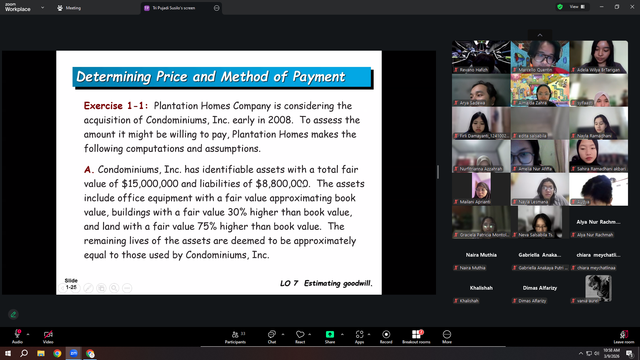Select Almaida Zahra video thumbnail

pos(540,90)
